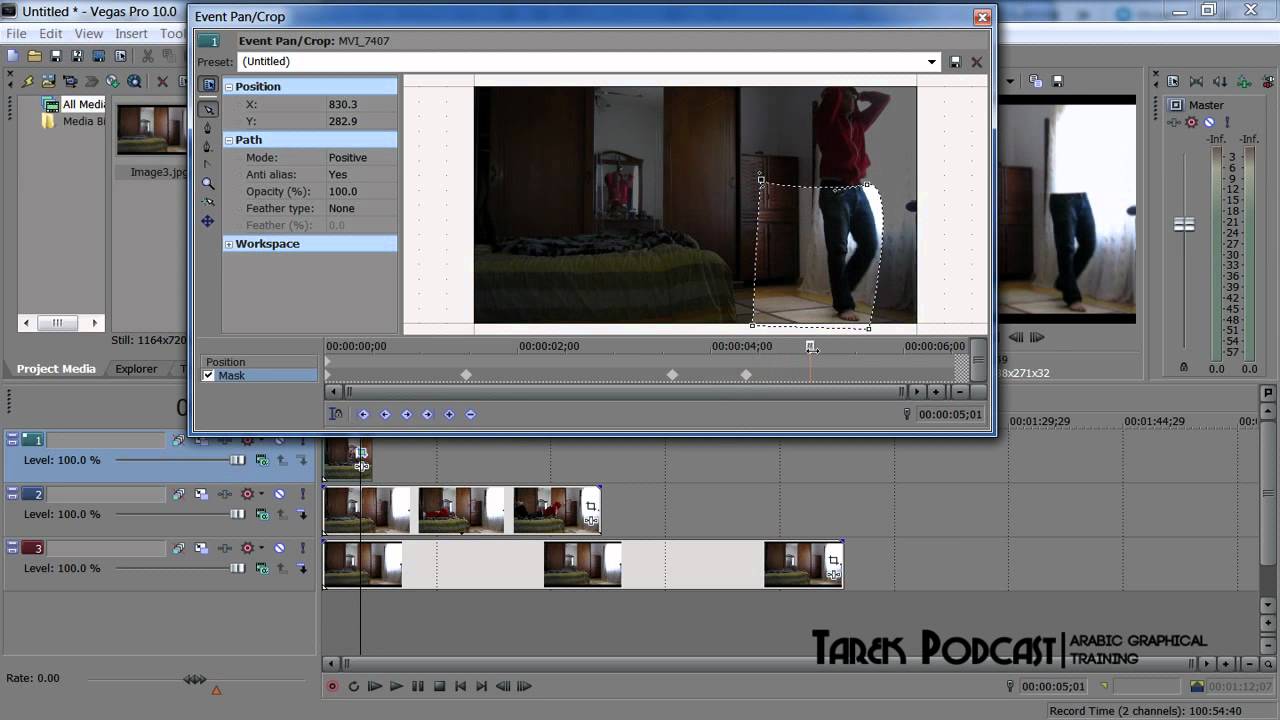Collapse the Position property group
The width and height of the screenshot is (1280, 720).
229,87
